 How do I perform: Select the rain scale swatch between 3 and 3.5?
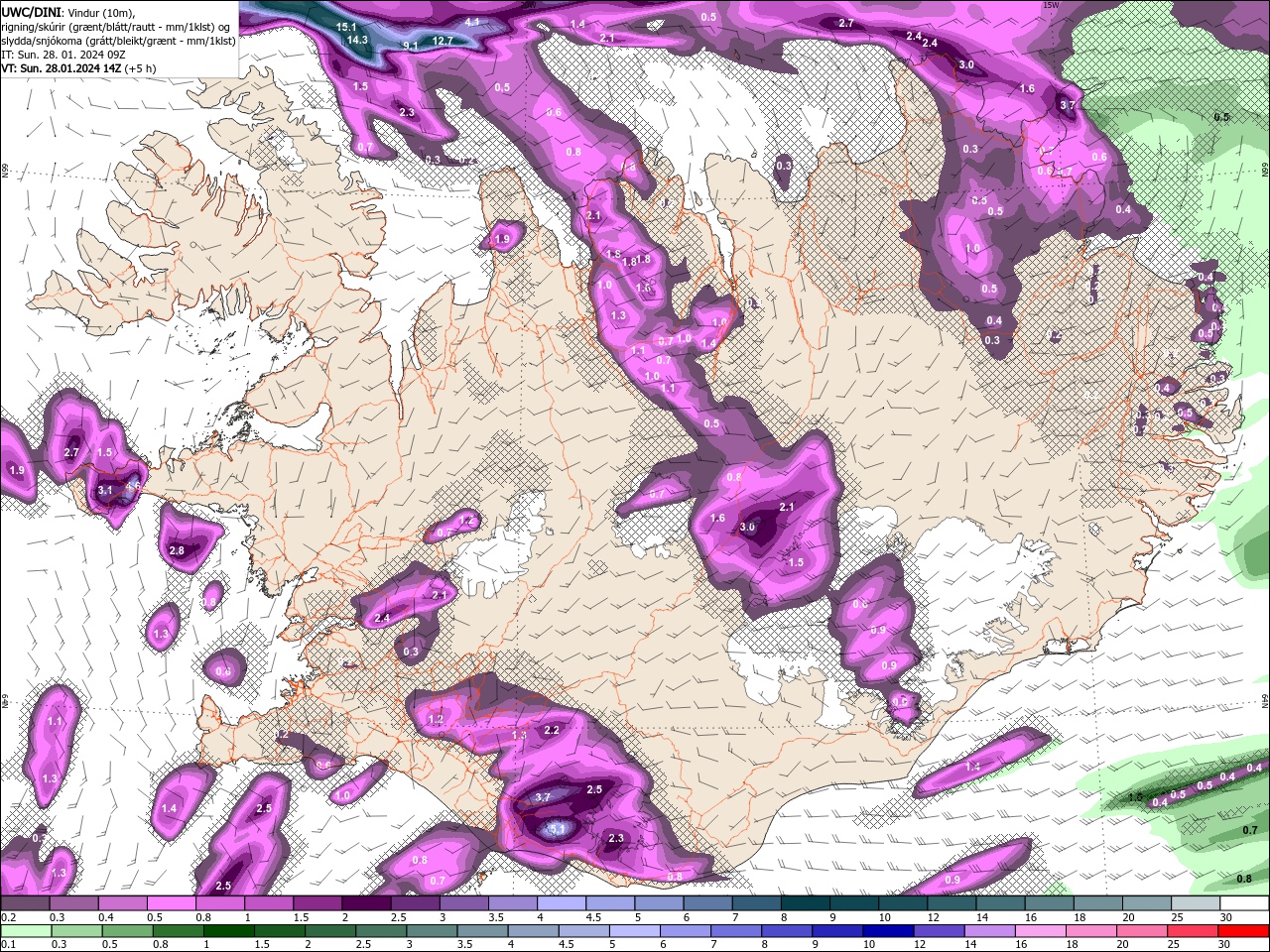tap(433, 931)
